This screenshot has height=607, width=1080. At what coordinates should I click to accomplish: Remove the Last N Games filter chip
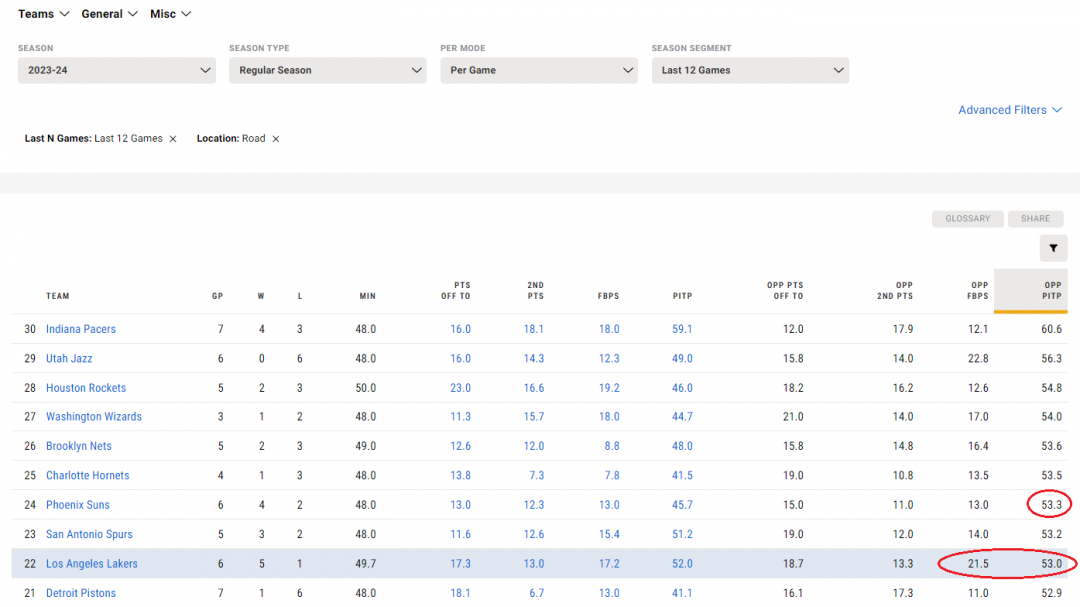coord(173,138)
